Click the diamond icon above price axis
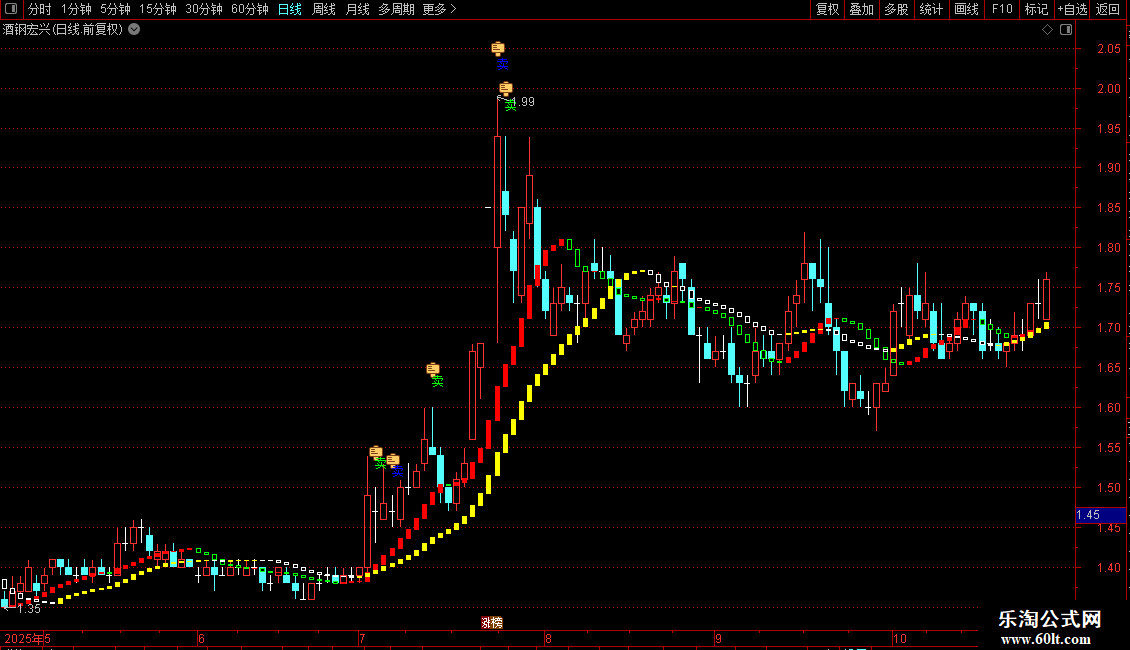This screenshot has width=1130, height=650. tap(1047, 30)
